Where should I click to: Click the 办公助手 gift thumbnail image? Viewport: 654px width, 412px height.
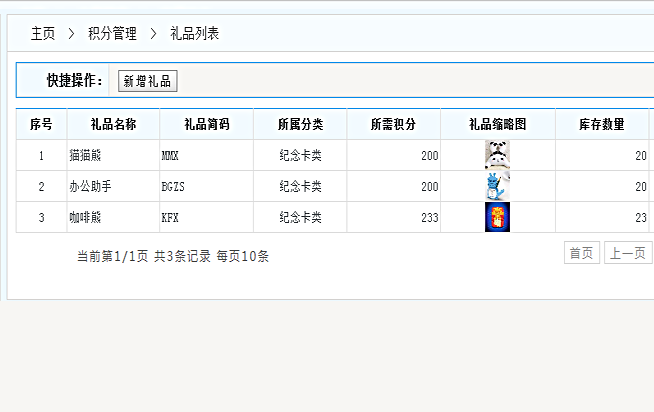tap(497, 186)
